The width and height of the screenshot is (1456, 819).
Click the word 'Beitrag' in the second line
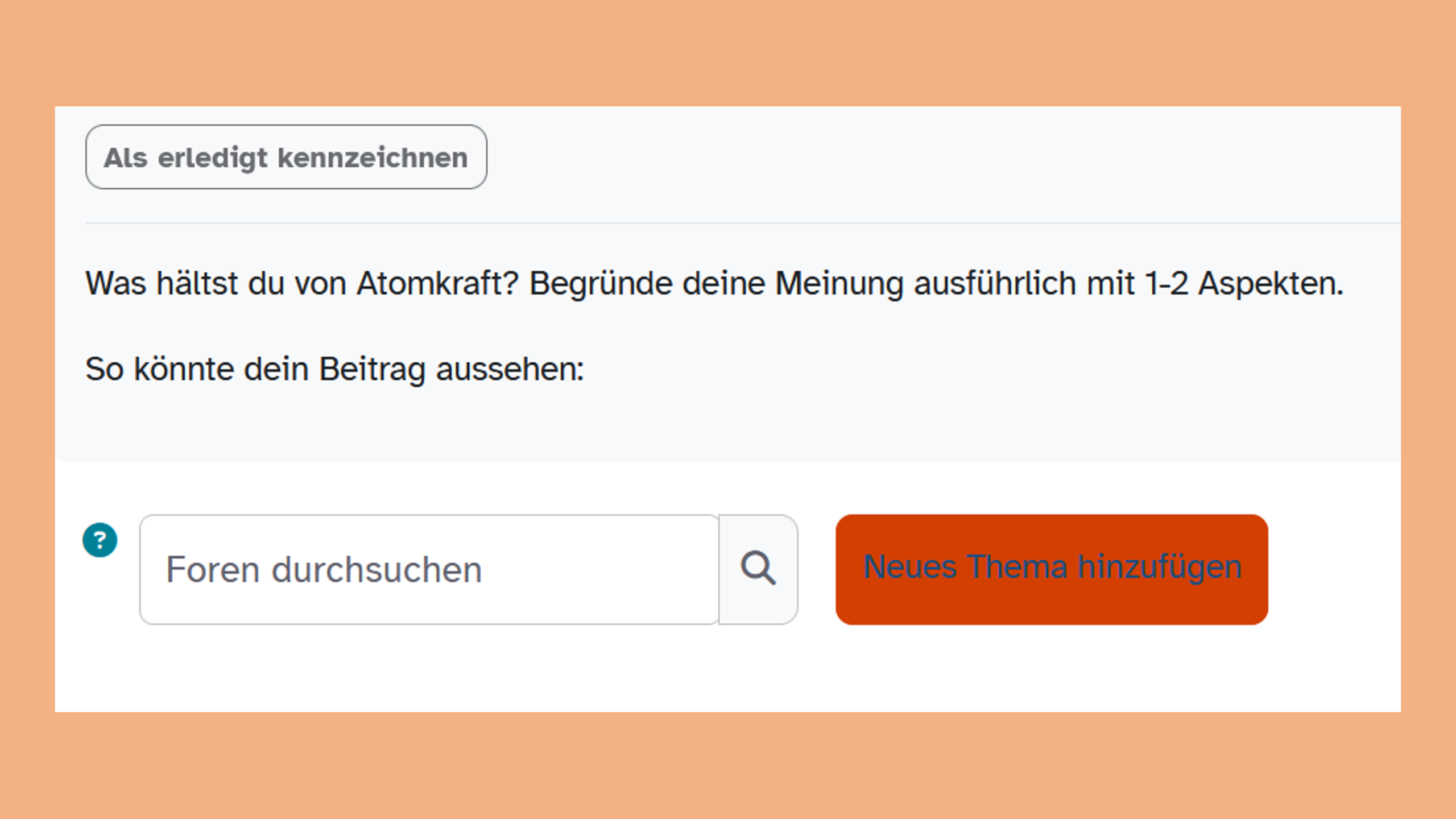click(372, 369)
